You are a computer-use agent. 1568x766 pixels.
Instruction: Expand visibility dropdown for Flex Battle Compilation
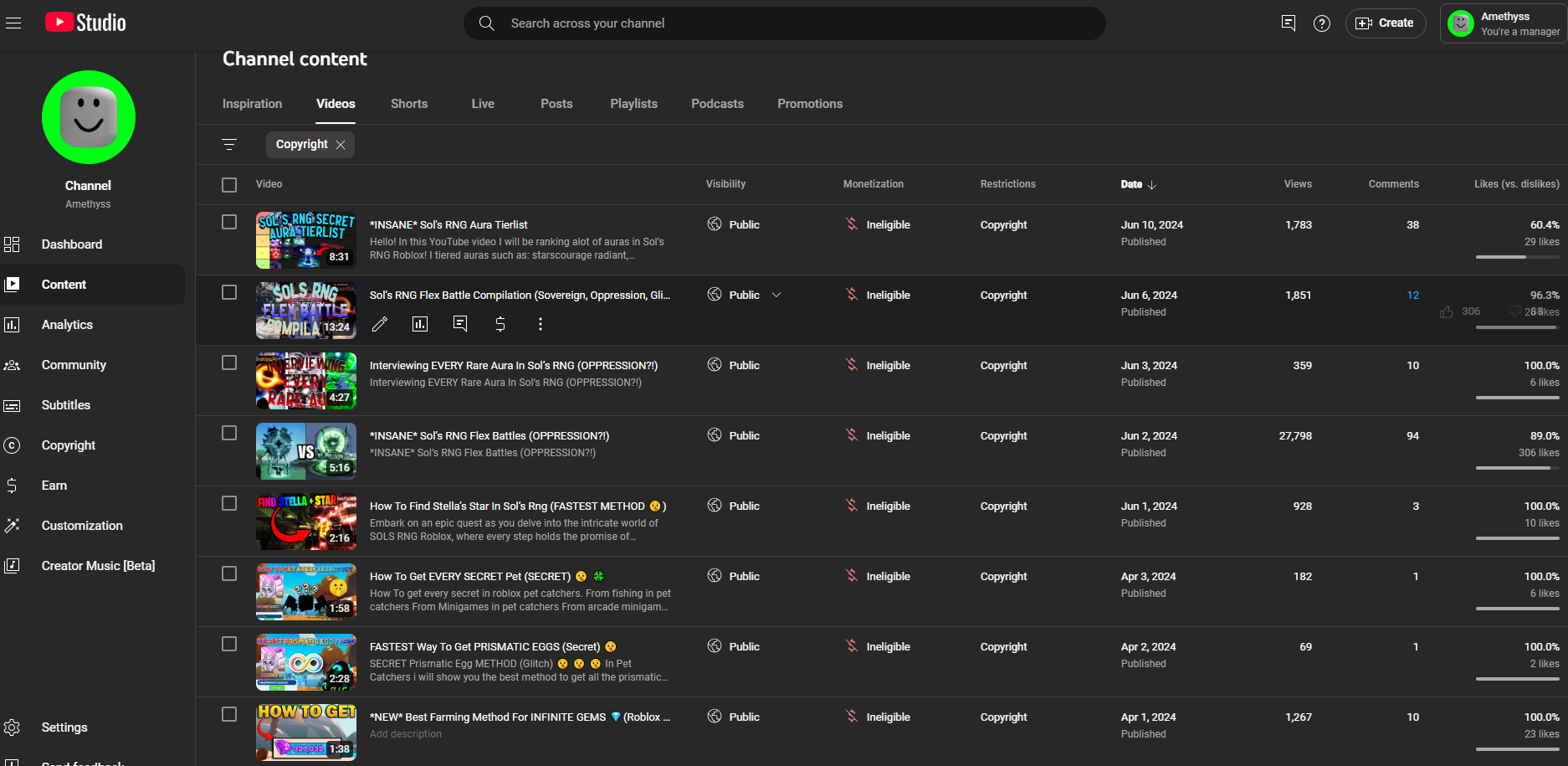(x=776, y=295)
